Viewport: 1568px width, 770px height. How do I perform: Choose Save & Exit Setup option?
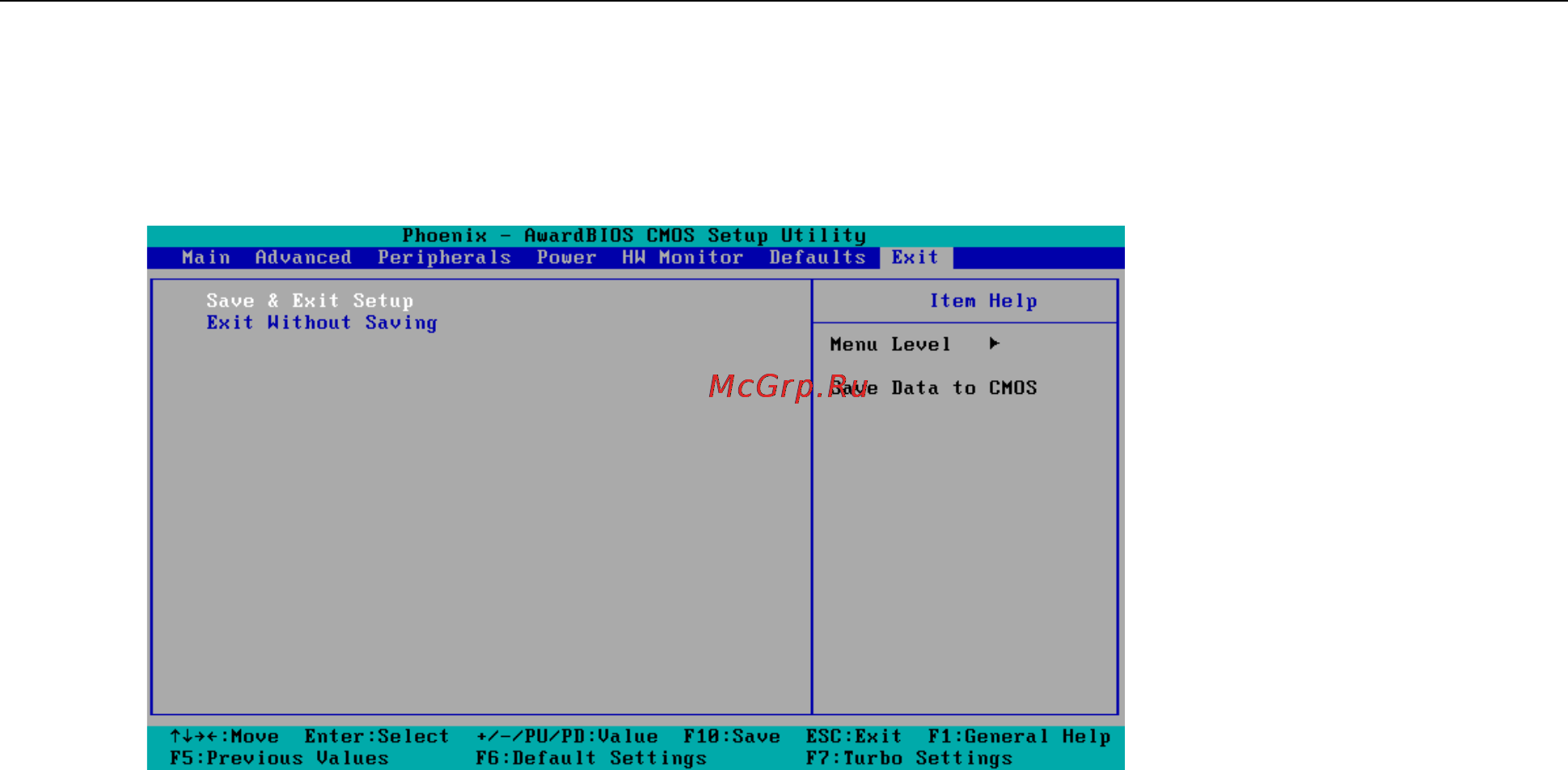point(310,301)
